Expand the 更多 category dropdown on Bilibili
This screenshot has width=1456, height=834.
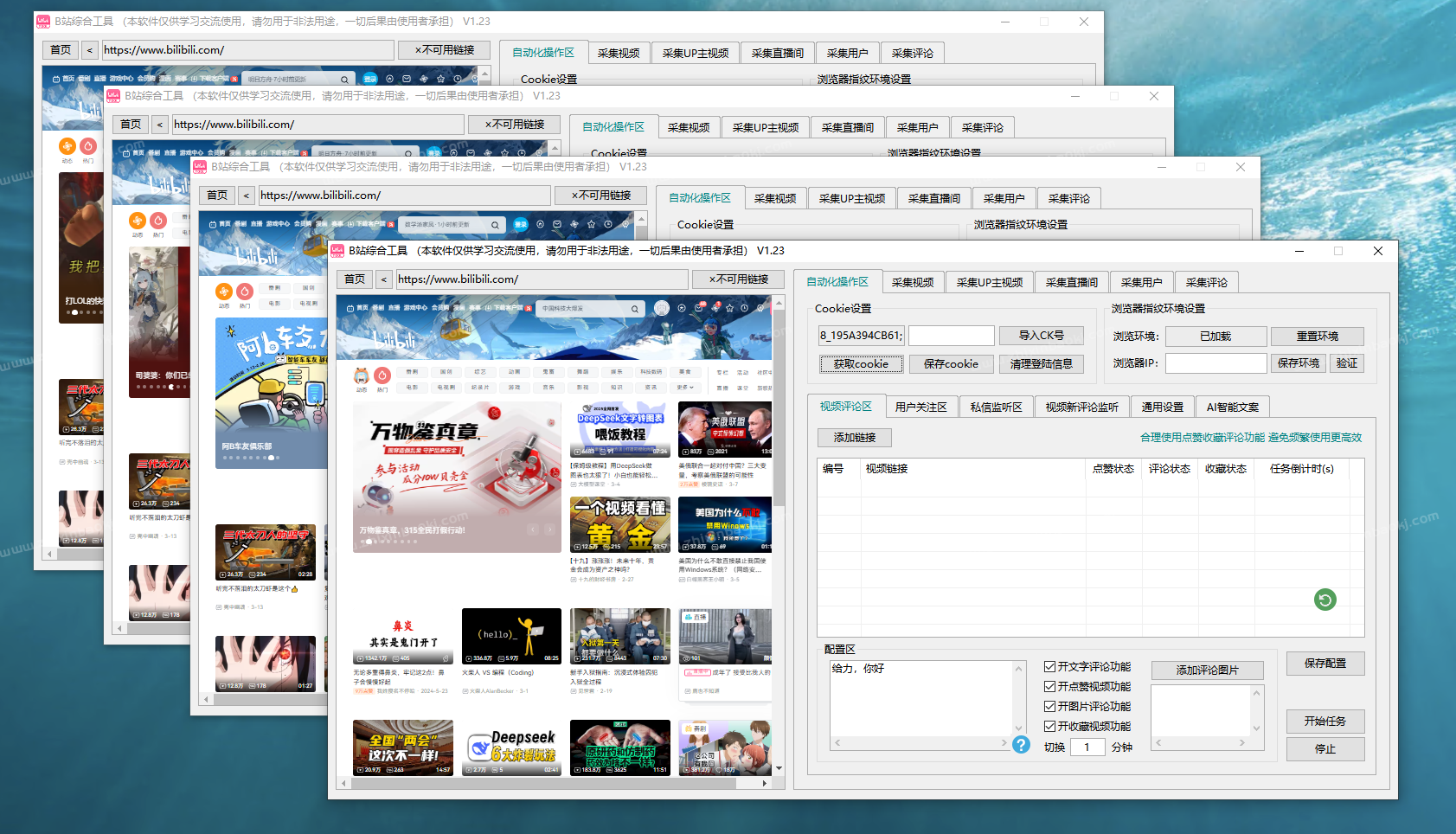pos(684,388)
